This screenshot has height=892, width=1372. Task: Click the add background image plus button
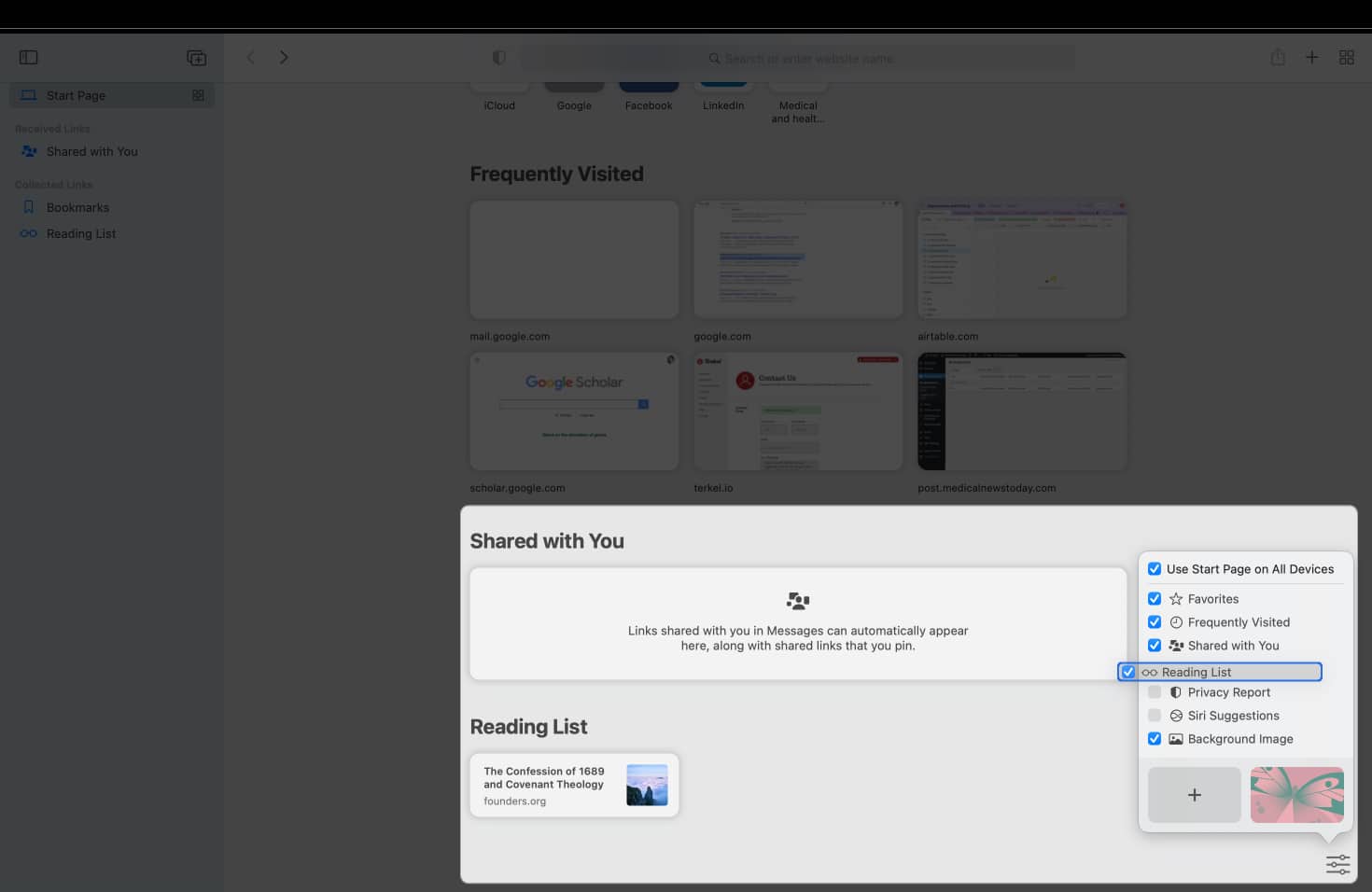pos(1194,795)
